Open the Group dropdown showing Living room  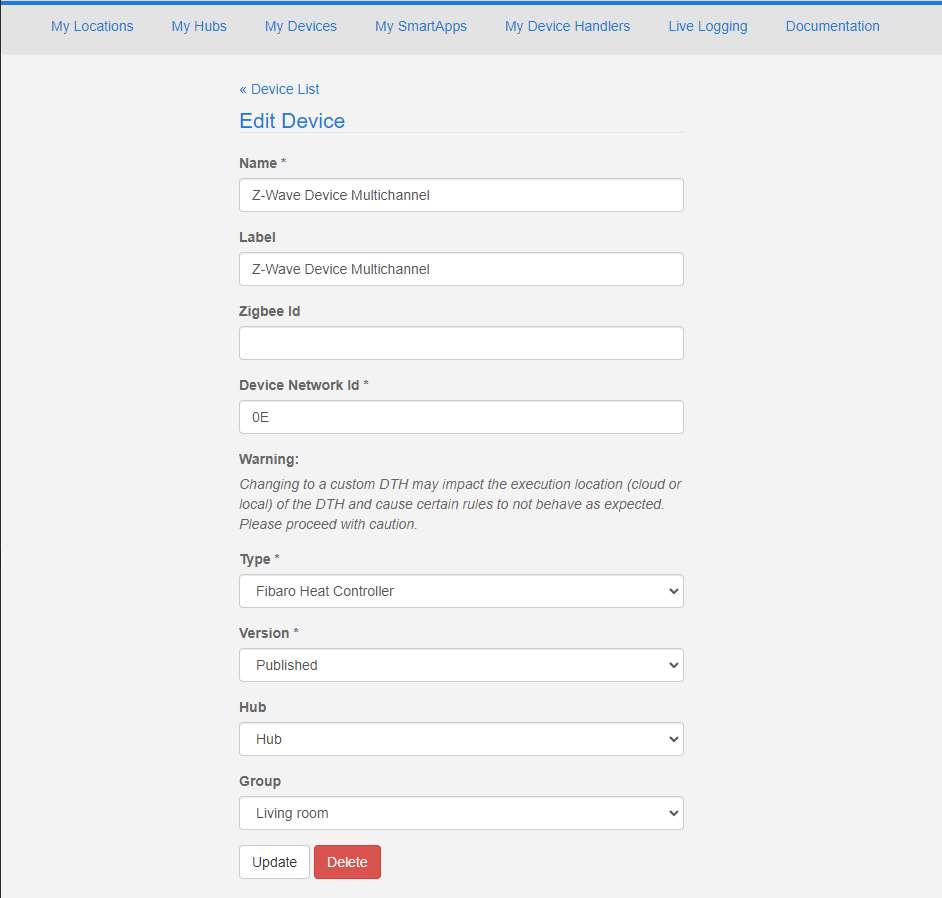(x=461, y=813)
